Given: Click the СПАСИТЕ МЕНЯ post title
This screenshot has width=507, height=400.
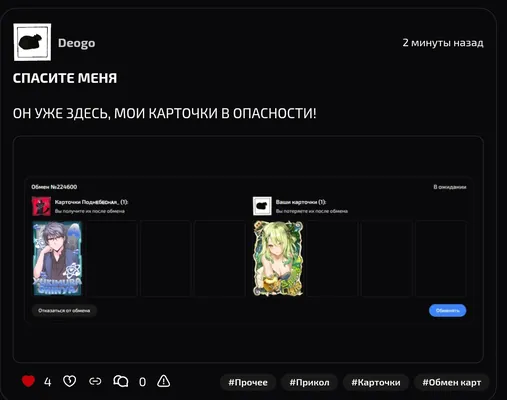Looking at the screenshot, I should [x=65, y=78].
